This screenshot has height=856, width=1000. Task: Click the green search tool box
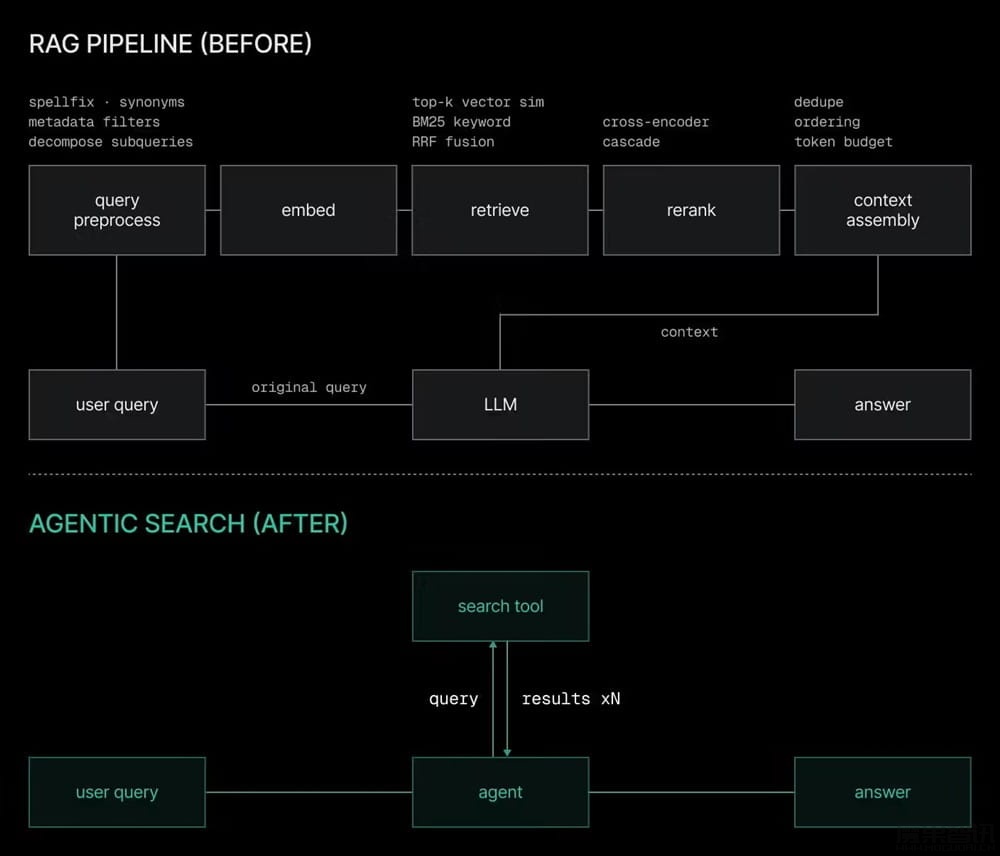tap(501, 606)
